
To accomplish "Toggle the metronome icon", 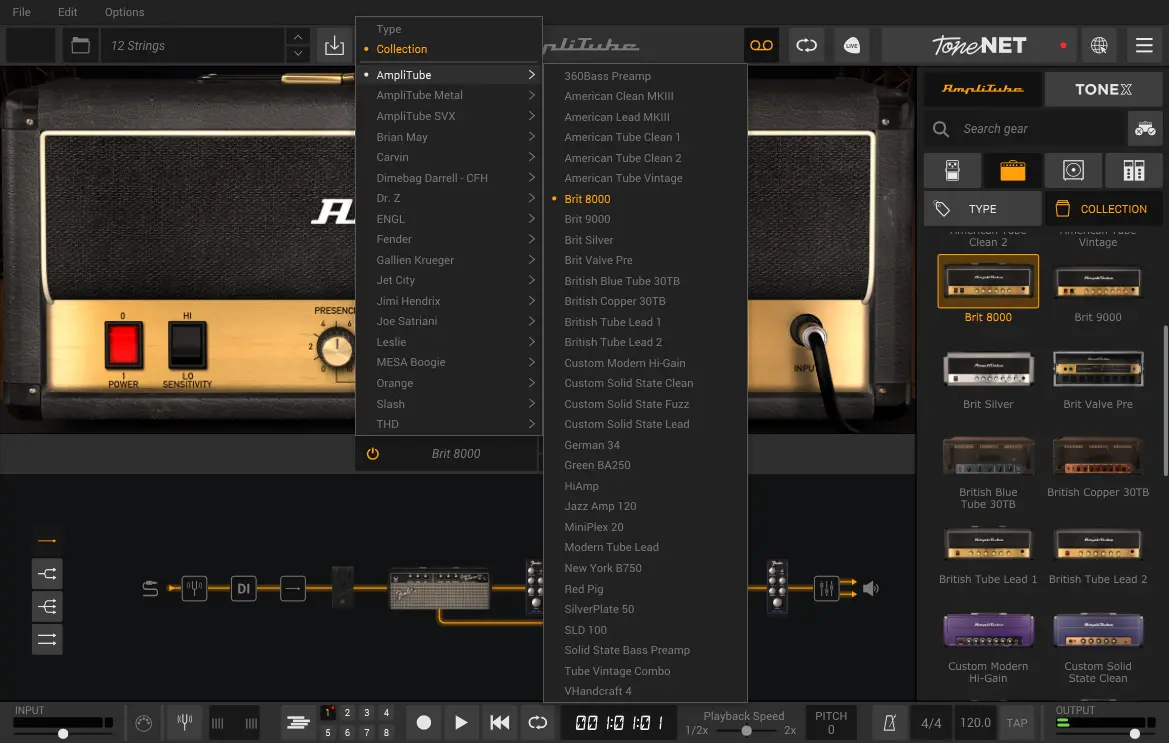I will (888, 722).
